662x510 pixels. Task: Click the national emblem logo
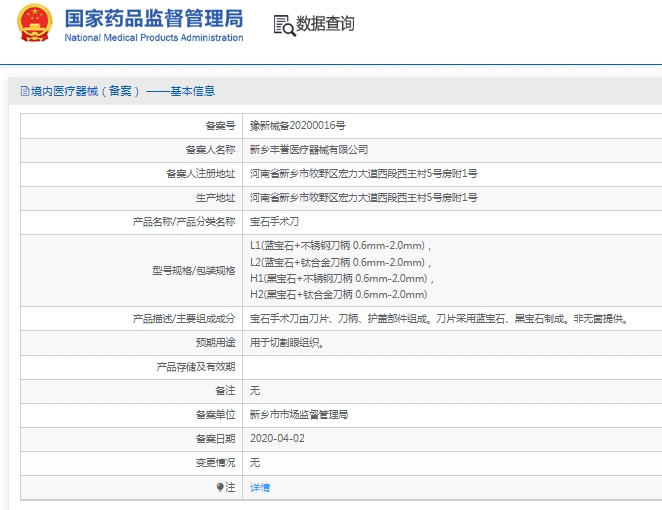click(35, 23)
